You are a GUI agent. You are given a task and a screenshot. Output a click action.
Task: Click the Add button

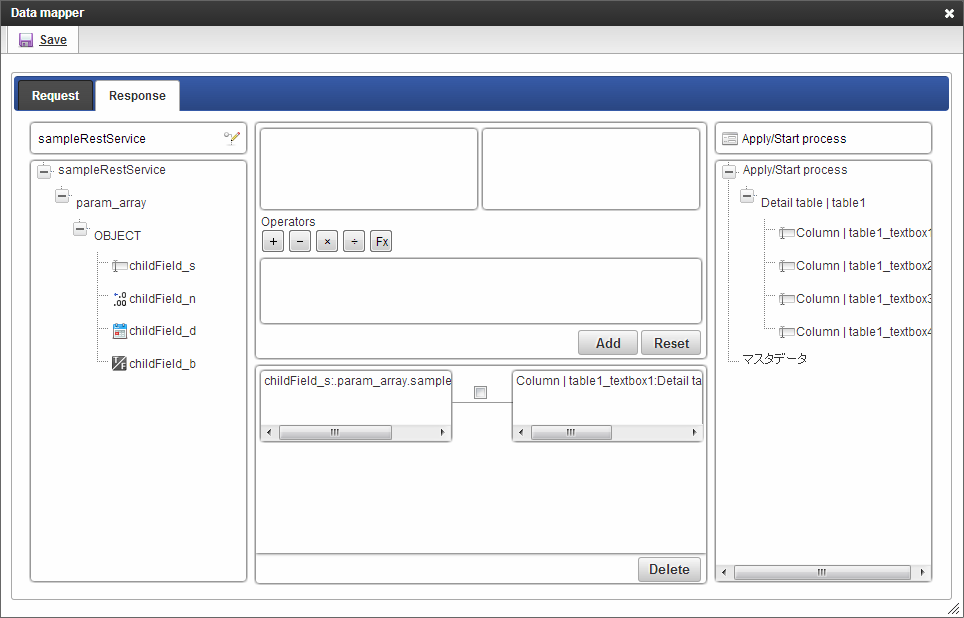pos(607,343)
